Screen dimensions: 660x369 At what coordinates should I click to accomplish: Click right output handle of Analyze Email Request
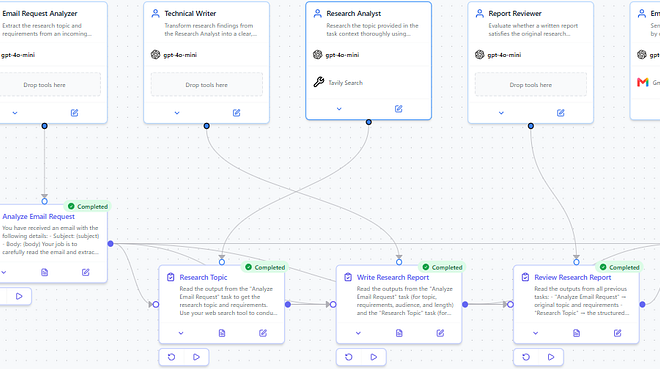[111, 244]
